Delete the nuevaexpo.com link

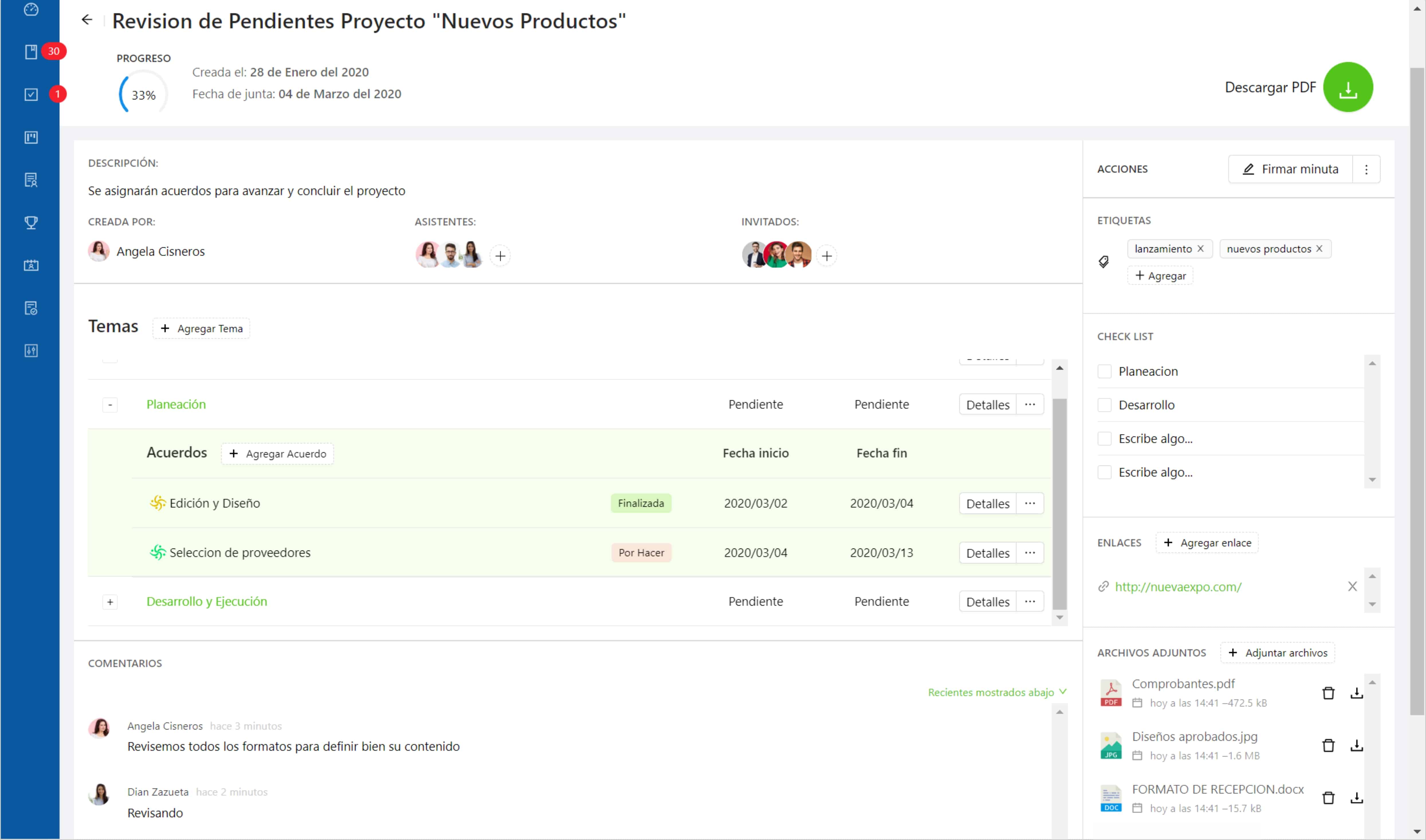1352,586
